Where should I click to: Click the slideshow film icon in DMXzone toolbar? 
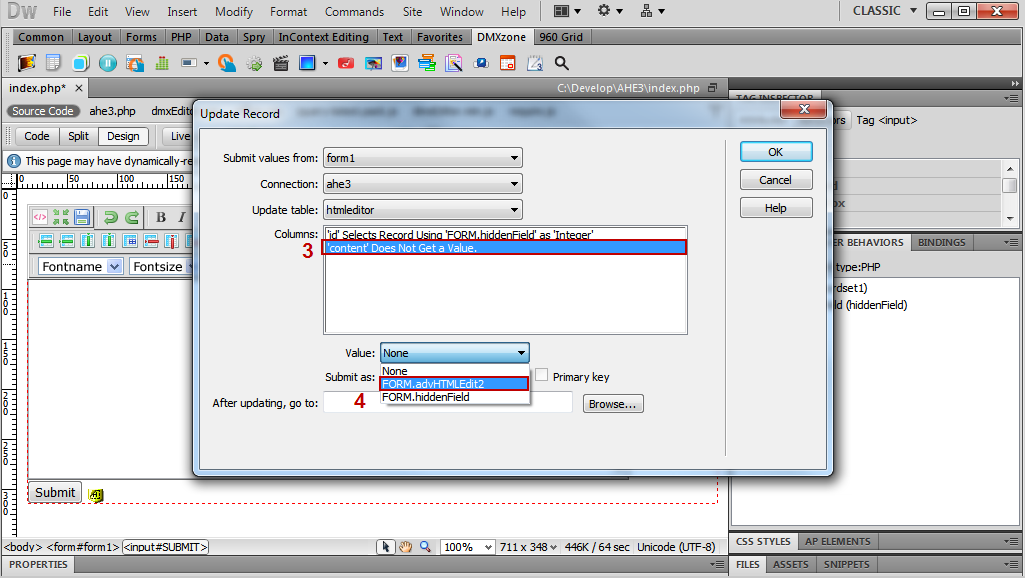(27, 63)
